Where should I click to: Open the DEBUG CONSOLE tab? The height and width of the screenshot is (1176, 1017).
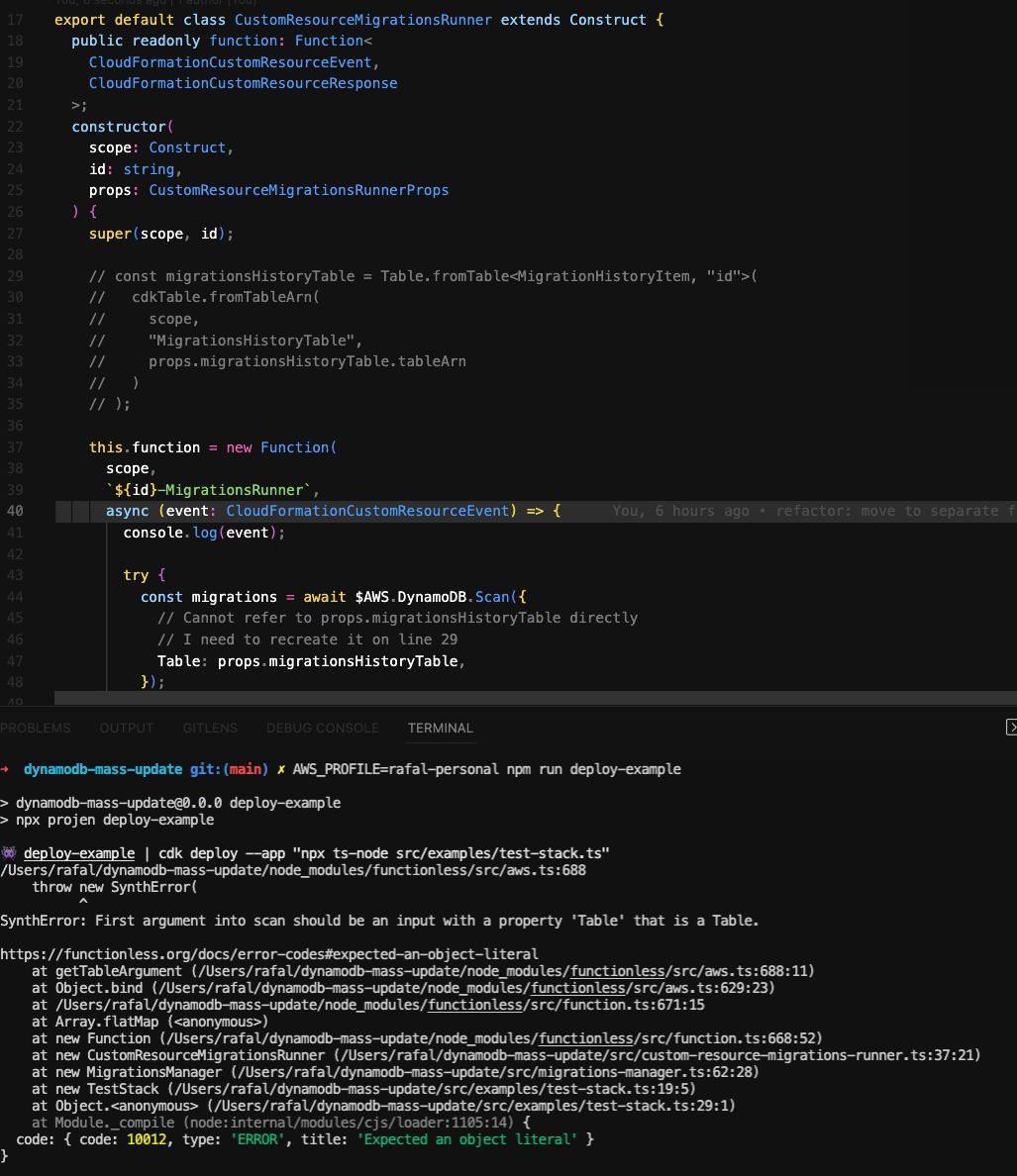pos(323,729)
